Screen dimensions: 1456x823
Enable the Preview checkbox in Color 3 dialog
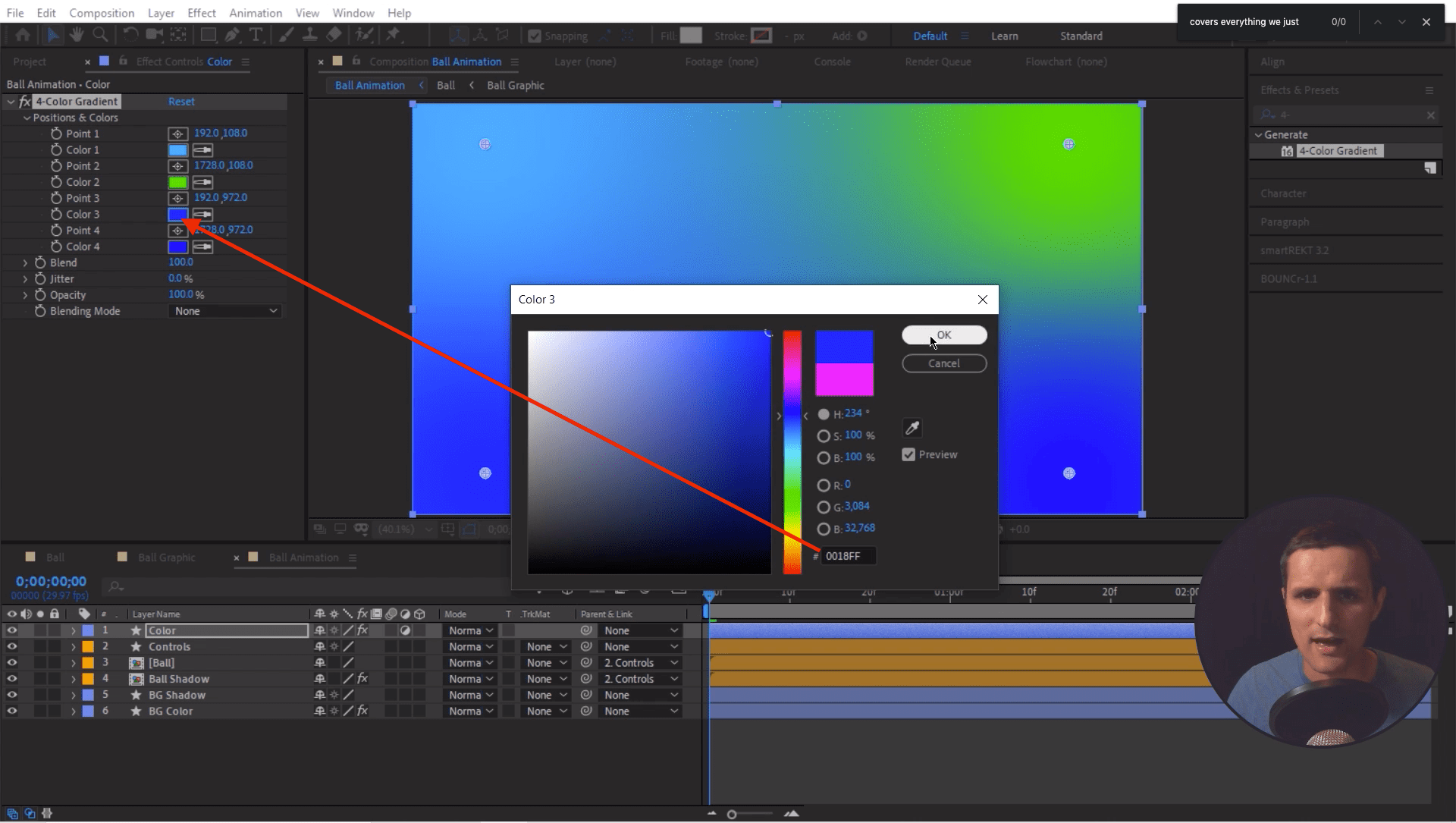coord(909,454)
